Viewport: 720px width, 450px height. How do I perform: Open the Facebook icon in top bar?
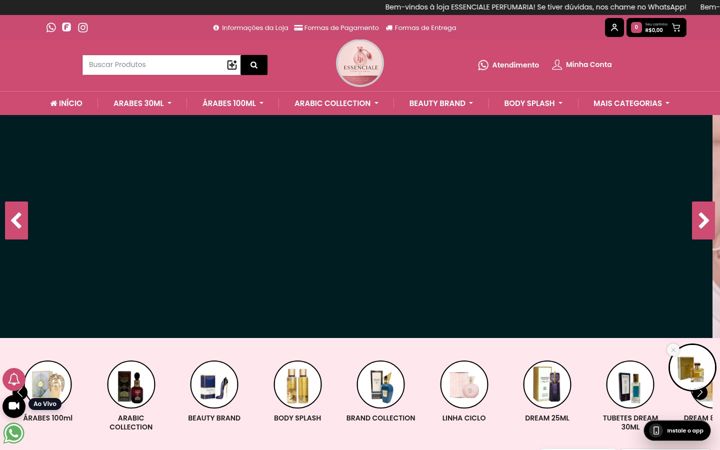point(67,27)
